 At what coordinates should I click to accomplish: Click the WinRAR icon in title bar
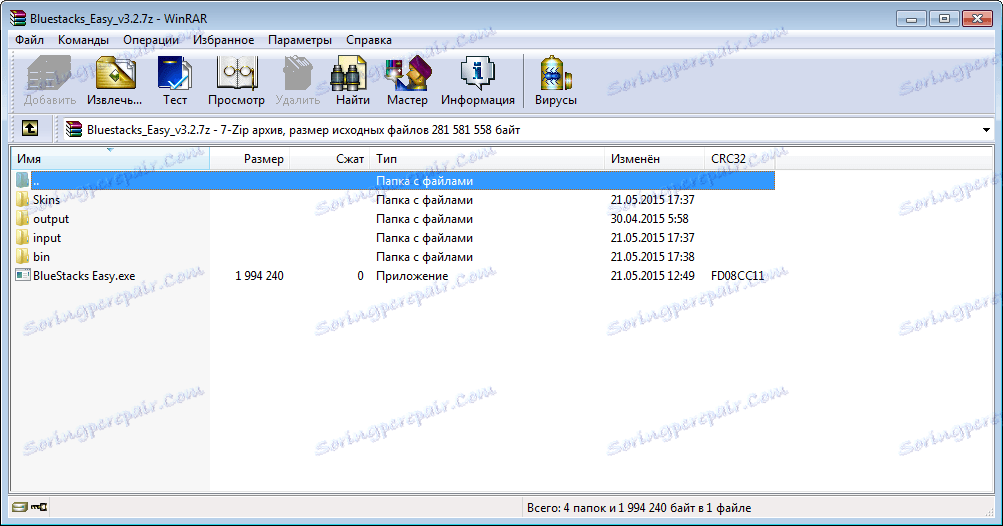[19, 19]
